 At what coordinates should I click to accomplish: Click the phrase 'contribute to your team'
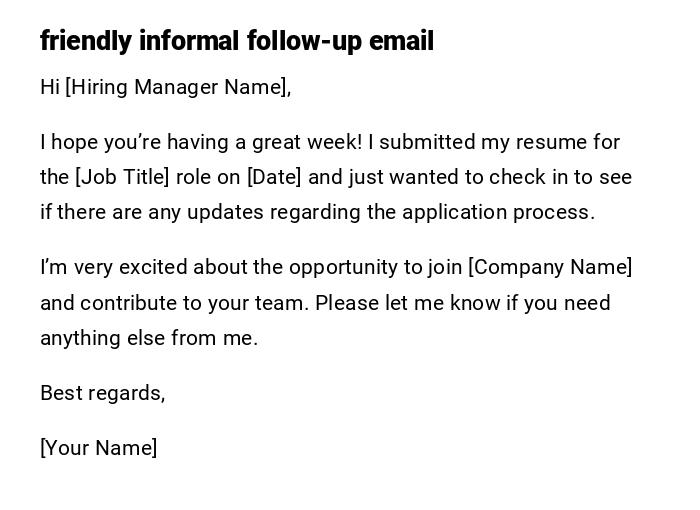(193, 303)
